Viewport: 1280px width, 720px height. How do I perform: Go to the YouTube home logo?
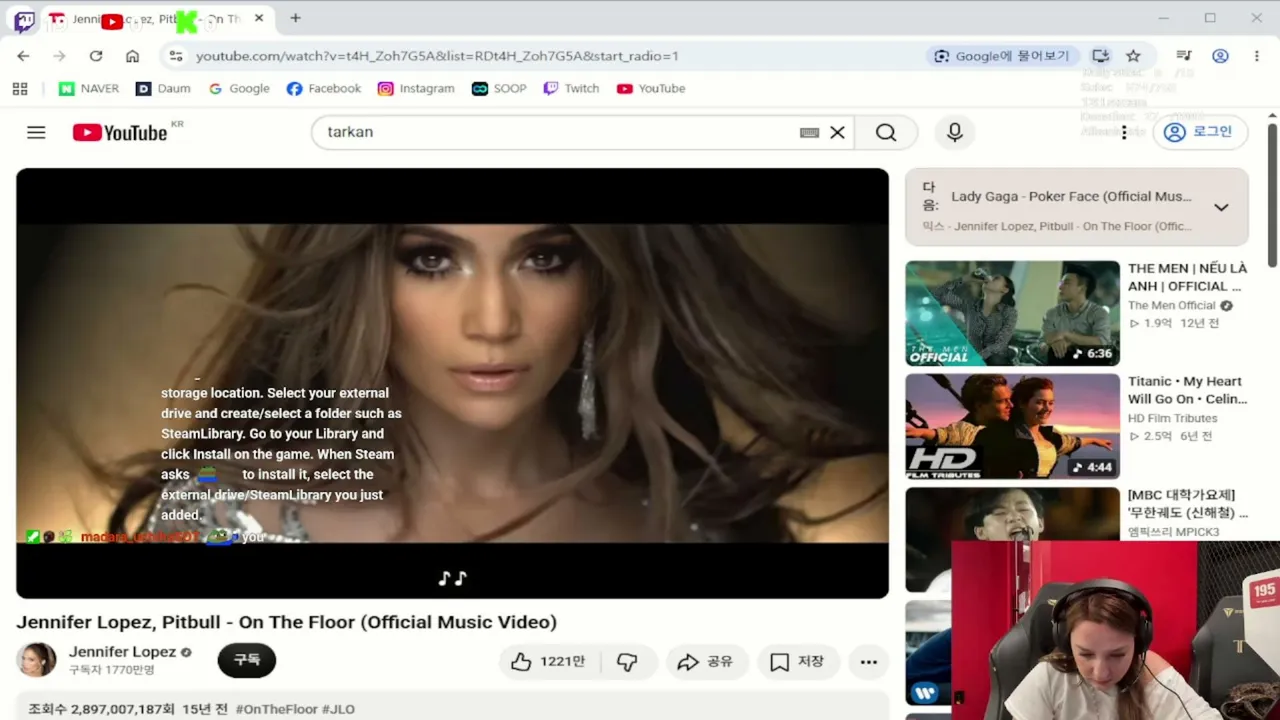click(x=120, y=132)
